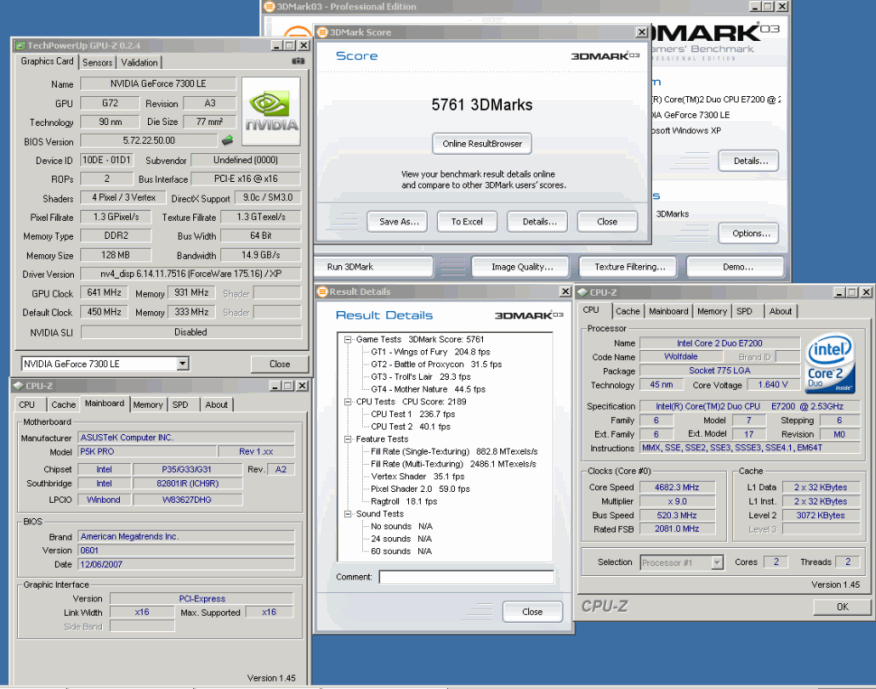This screenshot has width=876, height=689.
Task: Click Details in 3DMark Score dialog
Action: tap(539, 221)
